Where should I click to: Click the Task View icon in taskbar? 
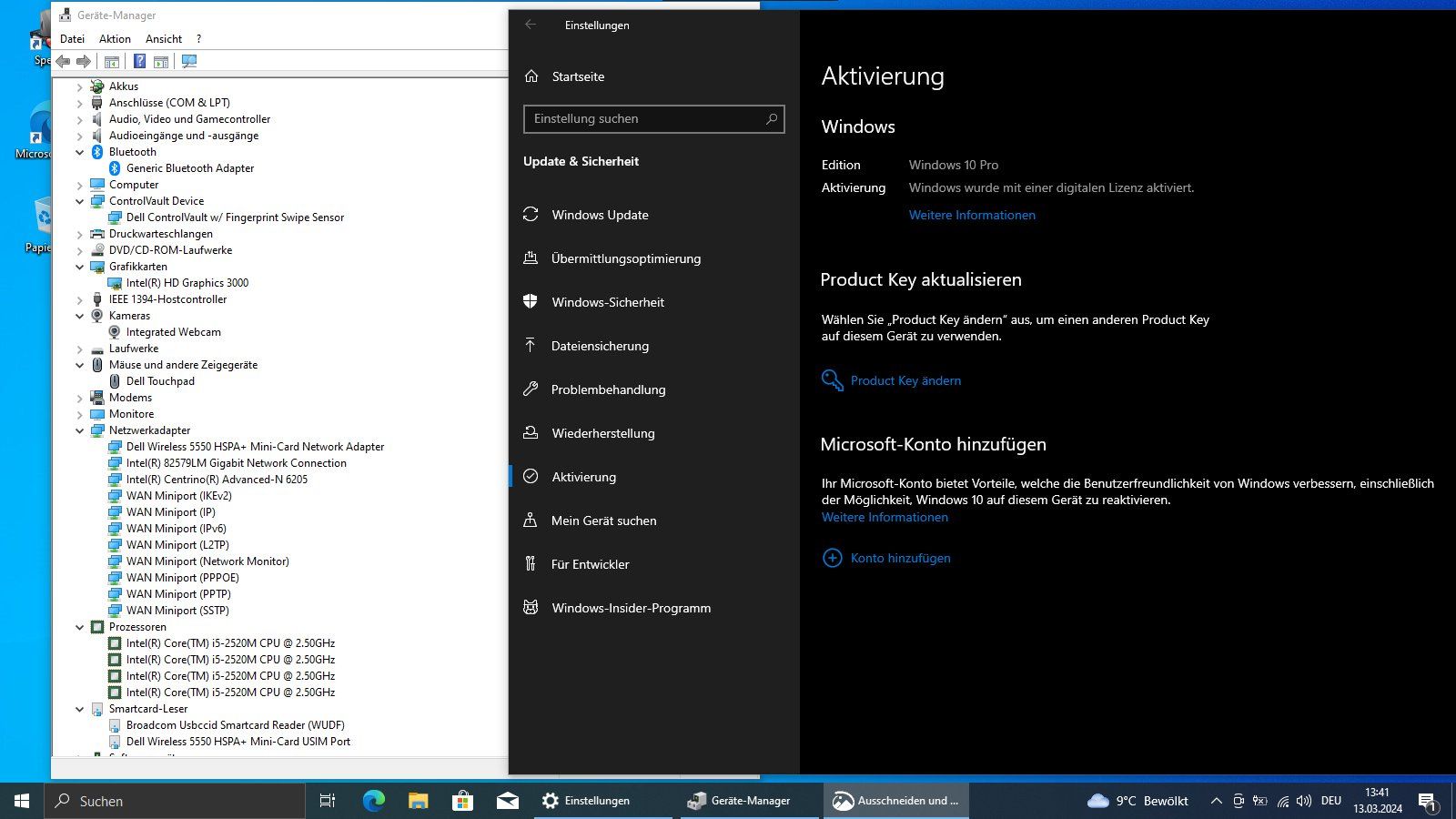[x=328, y=801]
